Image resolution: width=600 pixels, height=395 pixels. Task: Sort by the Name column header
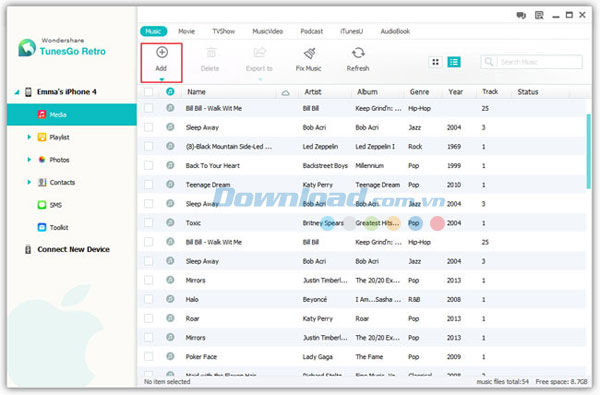(196, 92)
